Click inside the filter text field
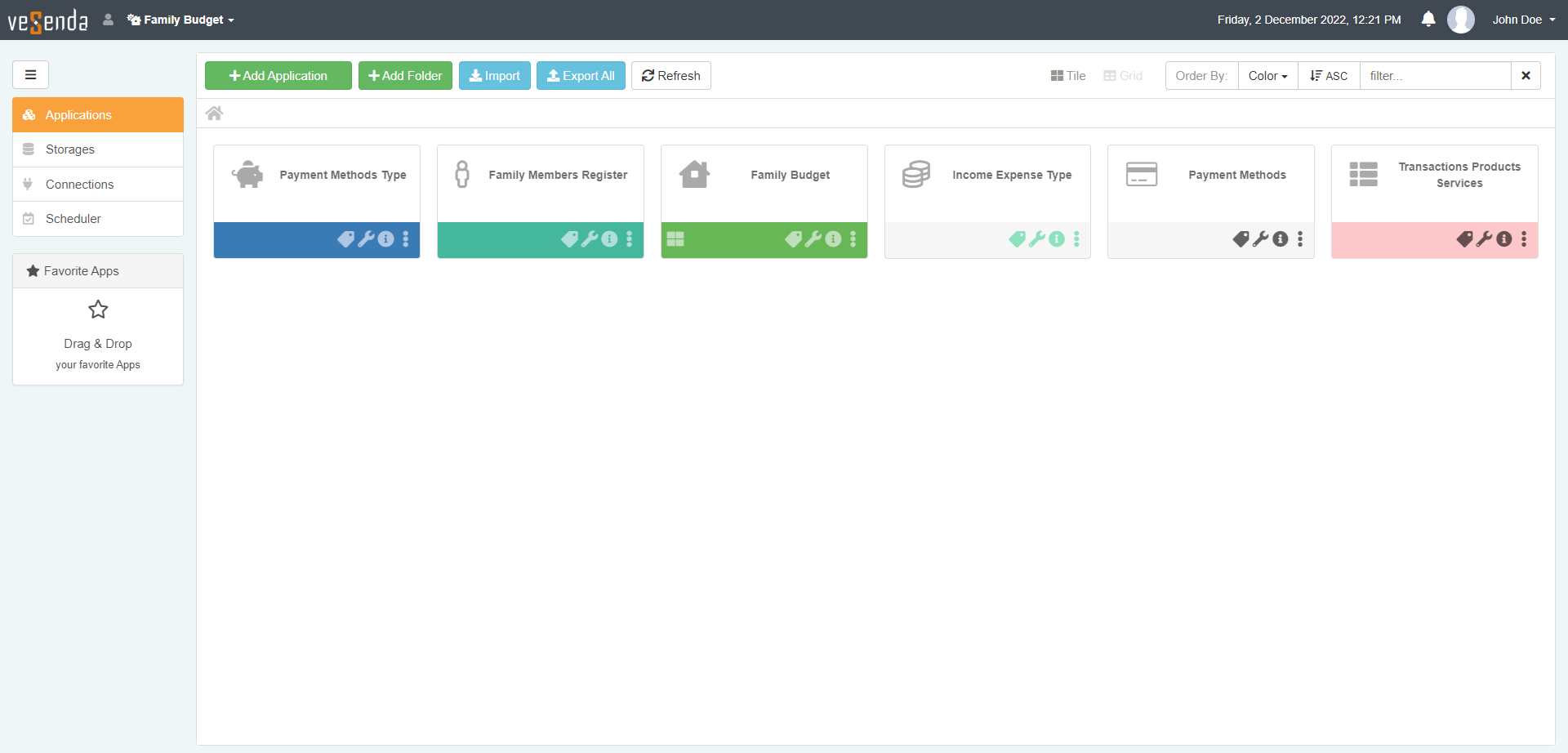The image size is (1568, 753). 1435,76
